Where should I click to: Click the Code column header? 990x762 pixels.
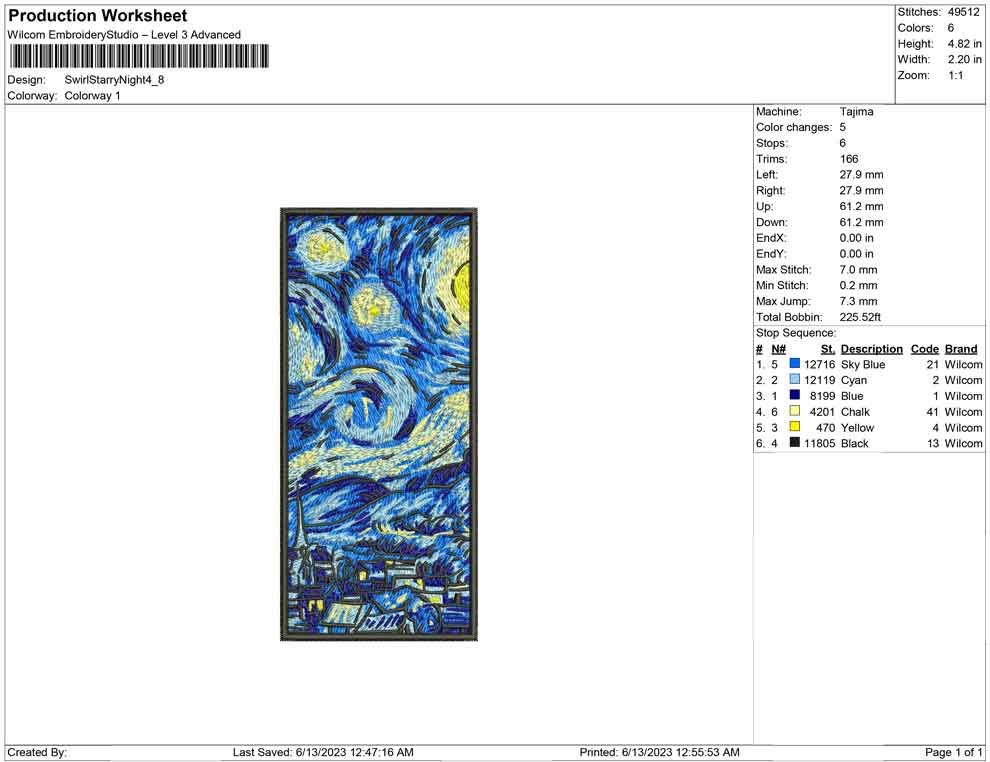point(924,349)
